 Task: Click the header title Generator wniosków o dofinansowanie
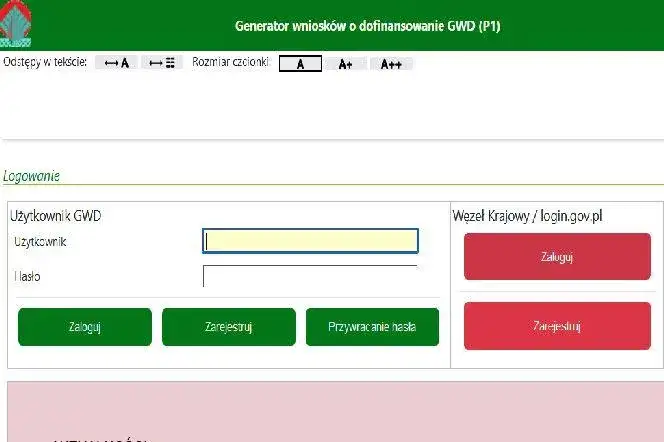[368, 26]
